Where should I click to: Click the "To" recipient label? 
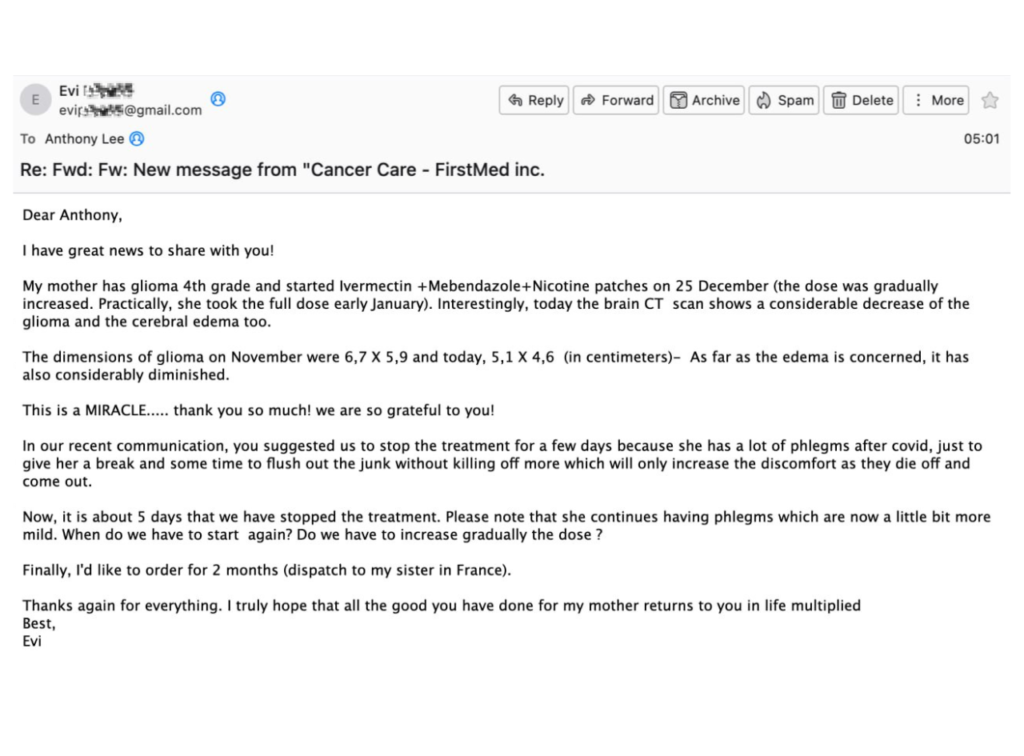pyautogui.click(x=28, y=139)
